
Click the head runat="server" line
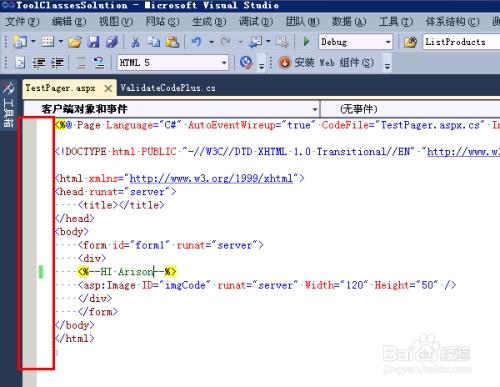[116, 192]
